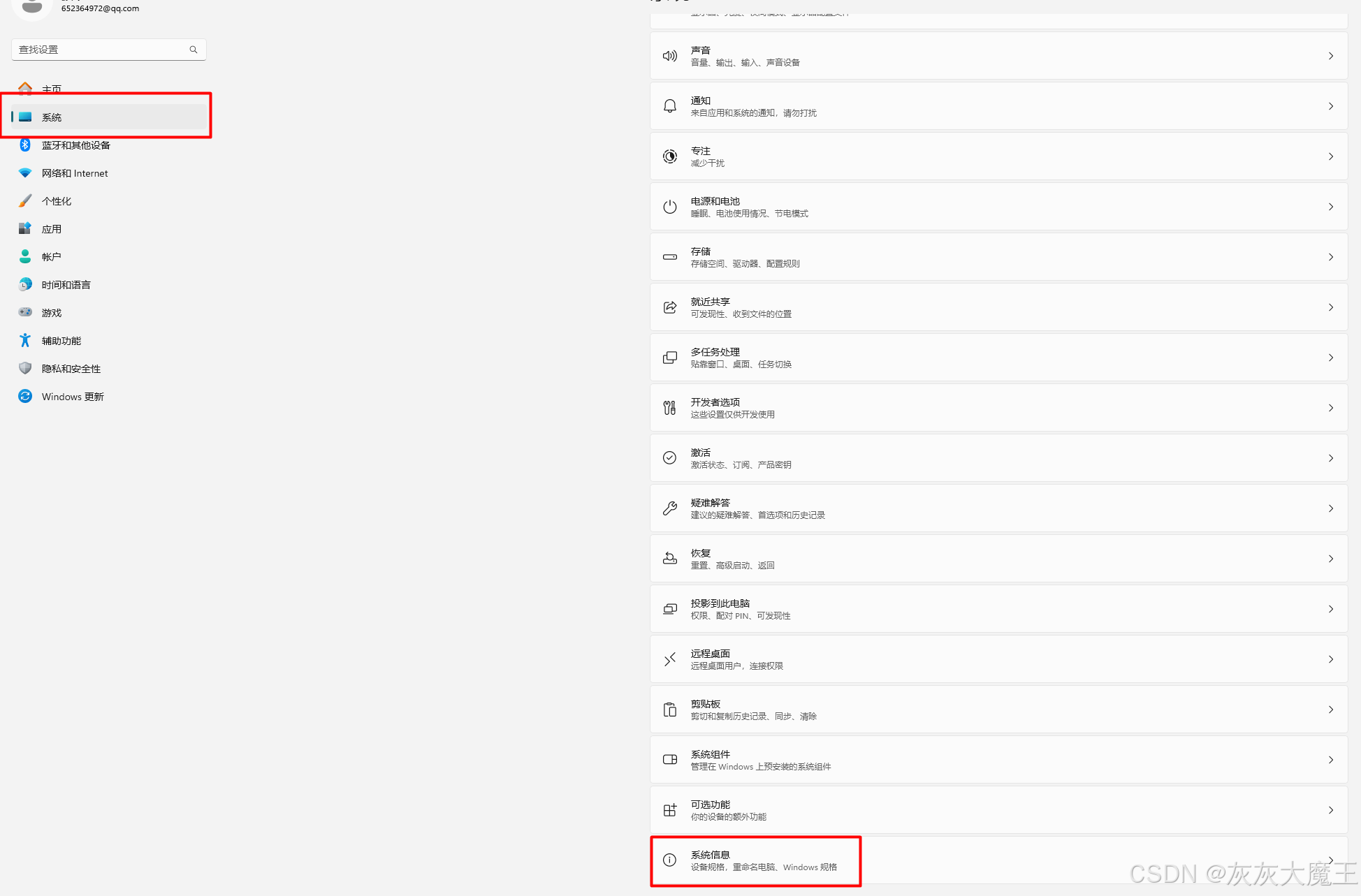Expand the 可选功能 row chevron

(x=1331, y=810)
